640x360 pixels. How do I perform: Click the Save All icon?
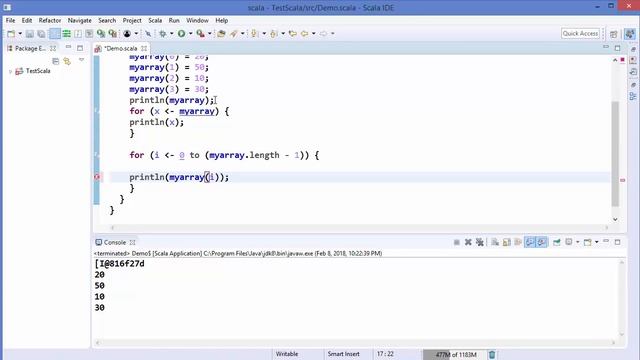coord(41,33)
